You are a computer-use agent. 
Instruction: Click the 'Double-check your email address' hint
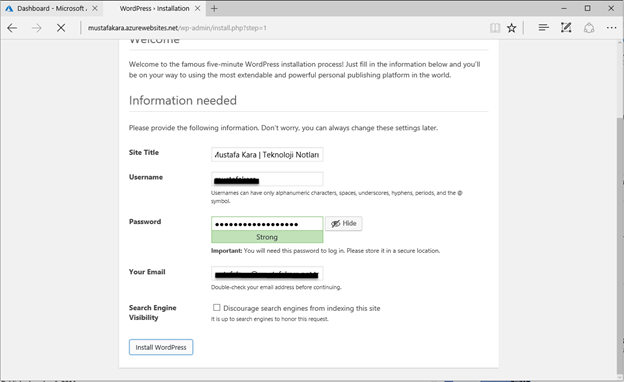point(276,287)
